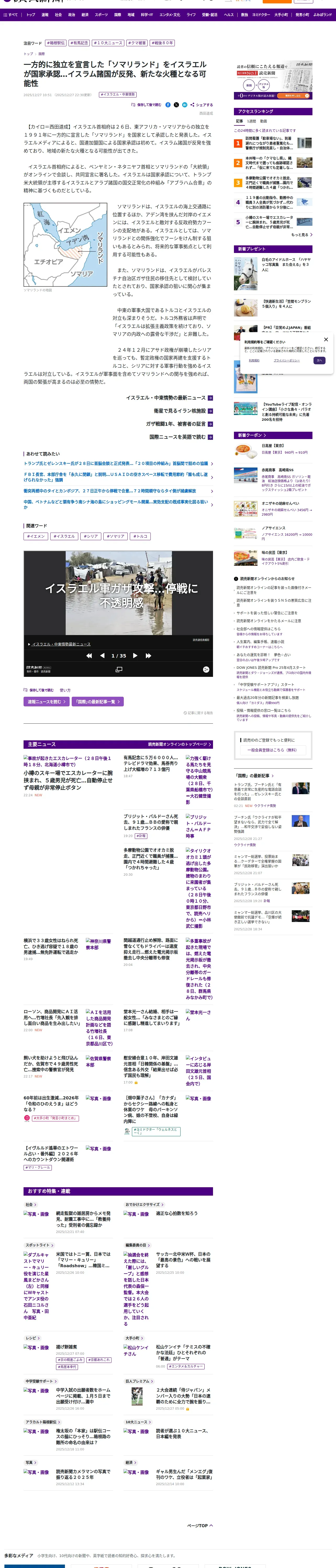Expand the 中国、ベトナム related article chevron
Screen dimensions: 336x1568
[212, 505]
